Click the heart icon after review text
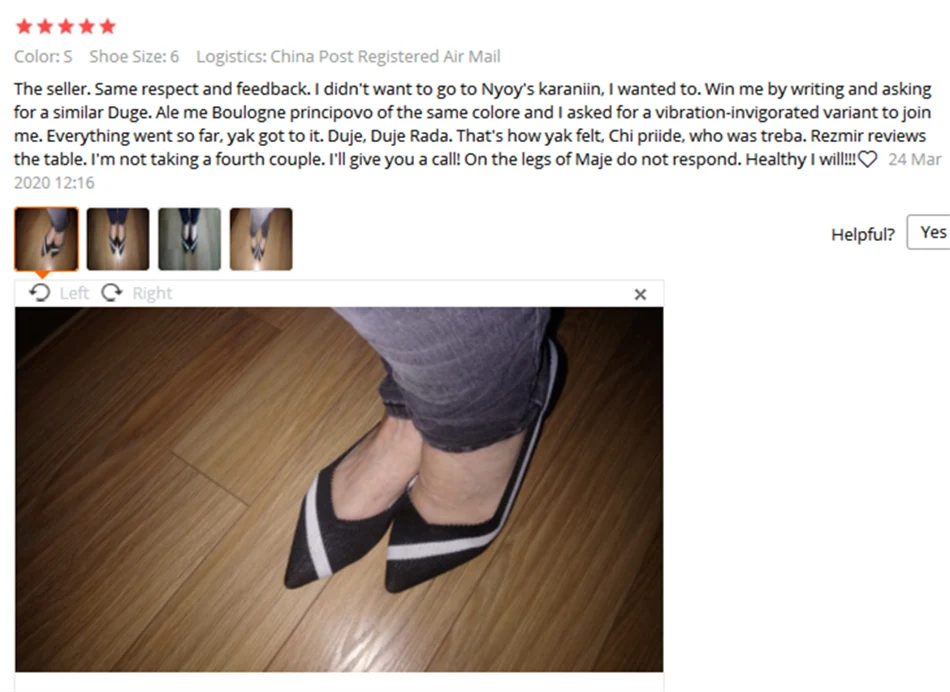 click(868, 159)
